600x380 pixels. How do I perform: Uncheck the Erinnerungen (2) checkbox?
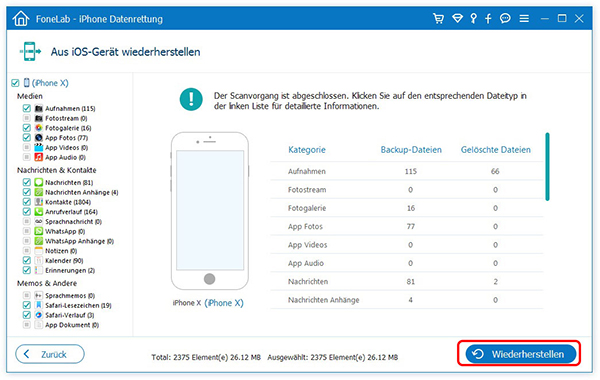26,270
